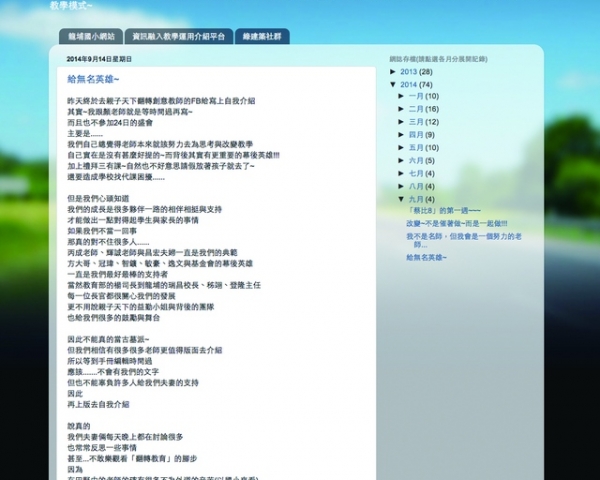Open the post title 給無名英雄~
The height and width of the screenshot is (480, 600).
pyautogui.click(x=93, y=79)
